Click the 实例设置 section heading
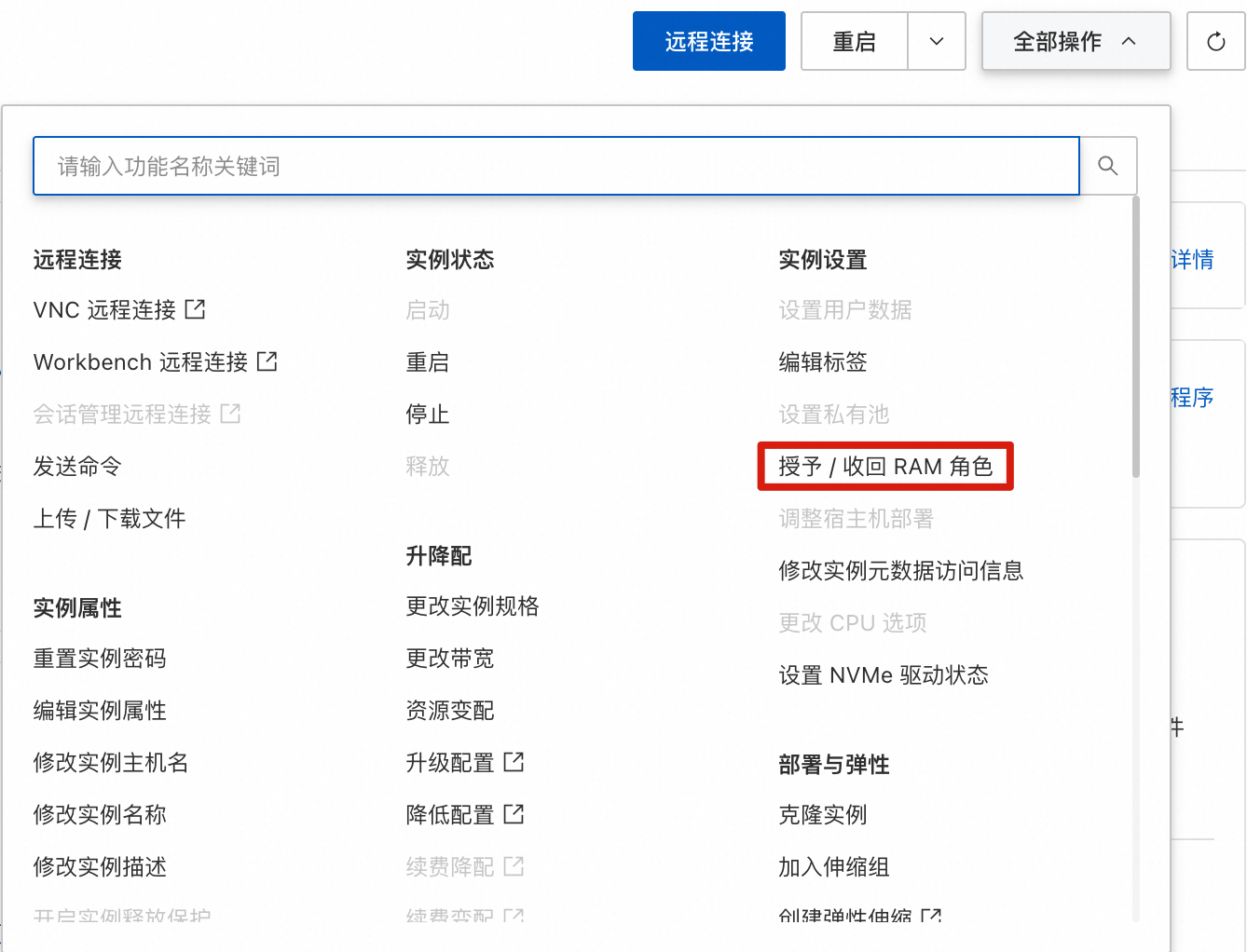Screen dimensions: 1247x952 point(823,259)
